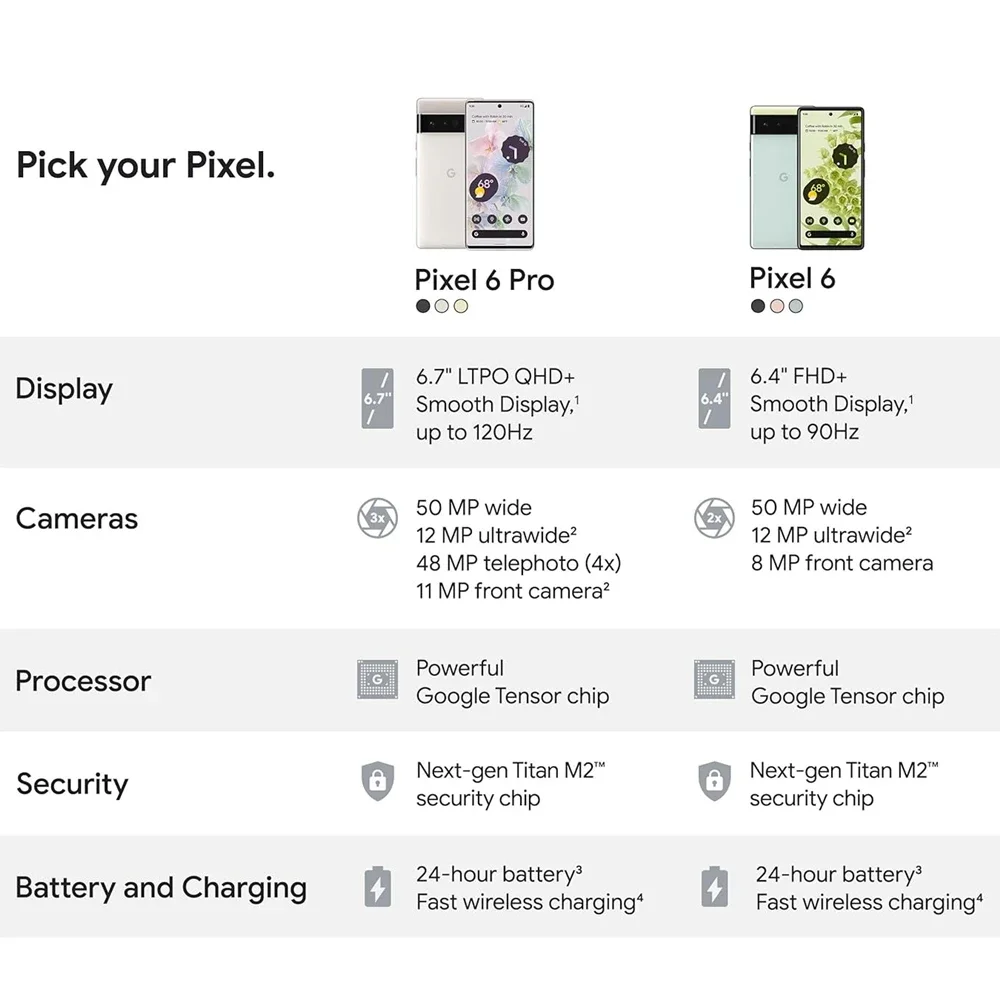Select the coral pink Pixel 6 color
The width and height of the screenshot is (1000, 1000).
coord(777,306)
